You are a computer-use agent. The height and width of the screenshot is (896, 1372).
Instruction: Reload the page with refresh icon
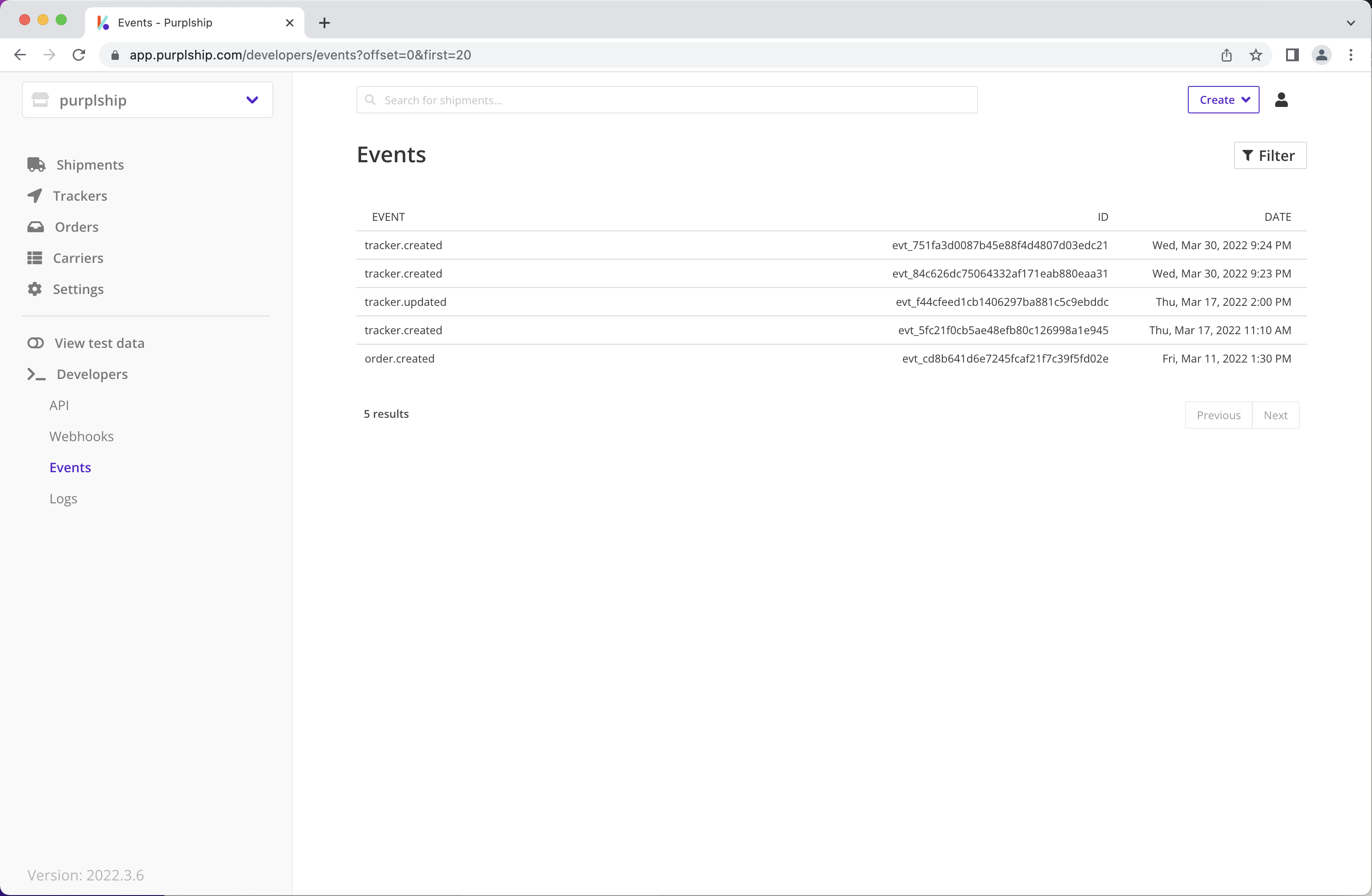[79, 55]
